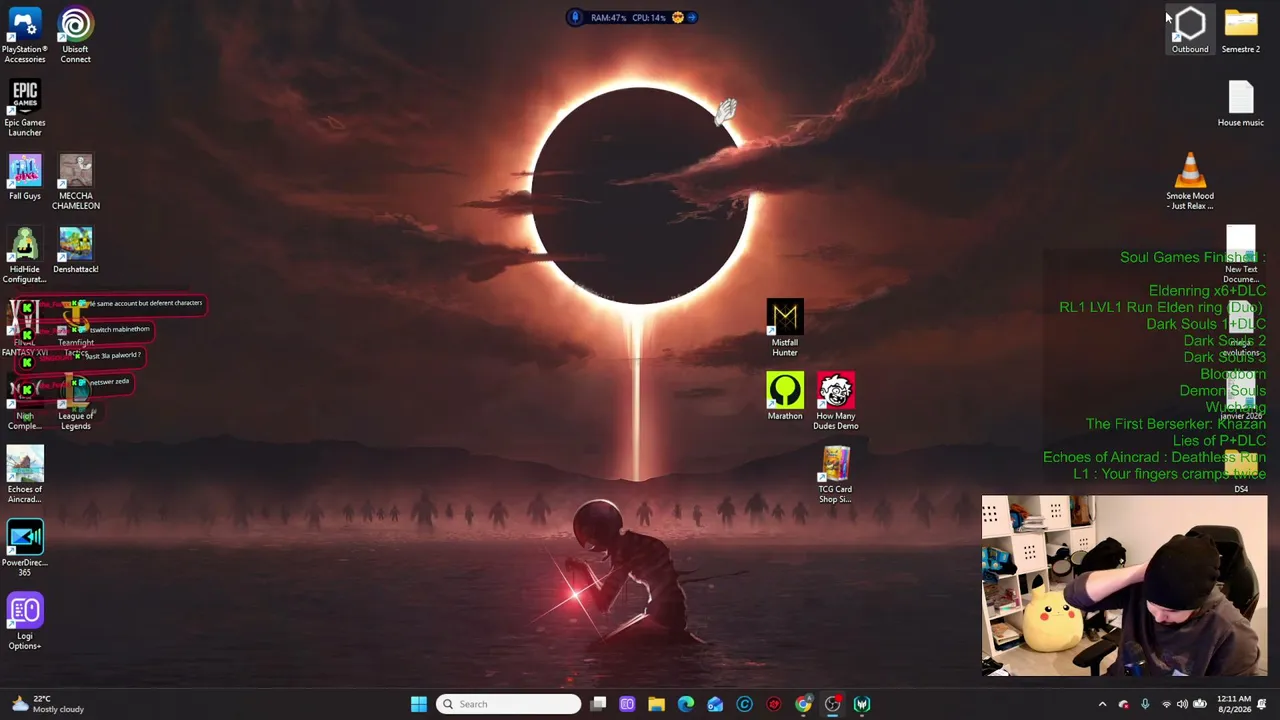Select the Fall Guys desktop icon

point(25,177)
